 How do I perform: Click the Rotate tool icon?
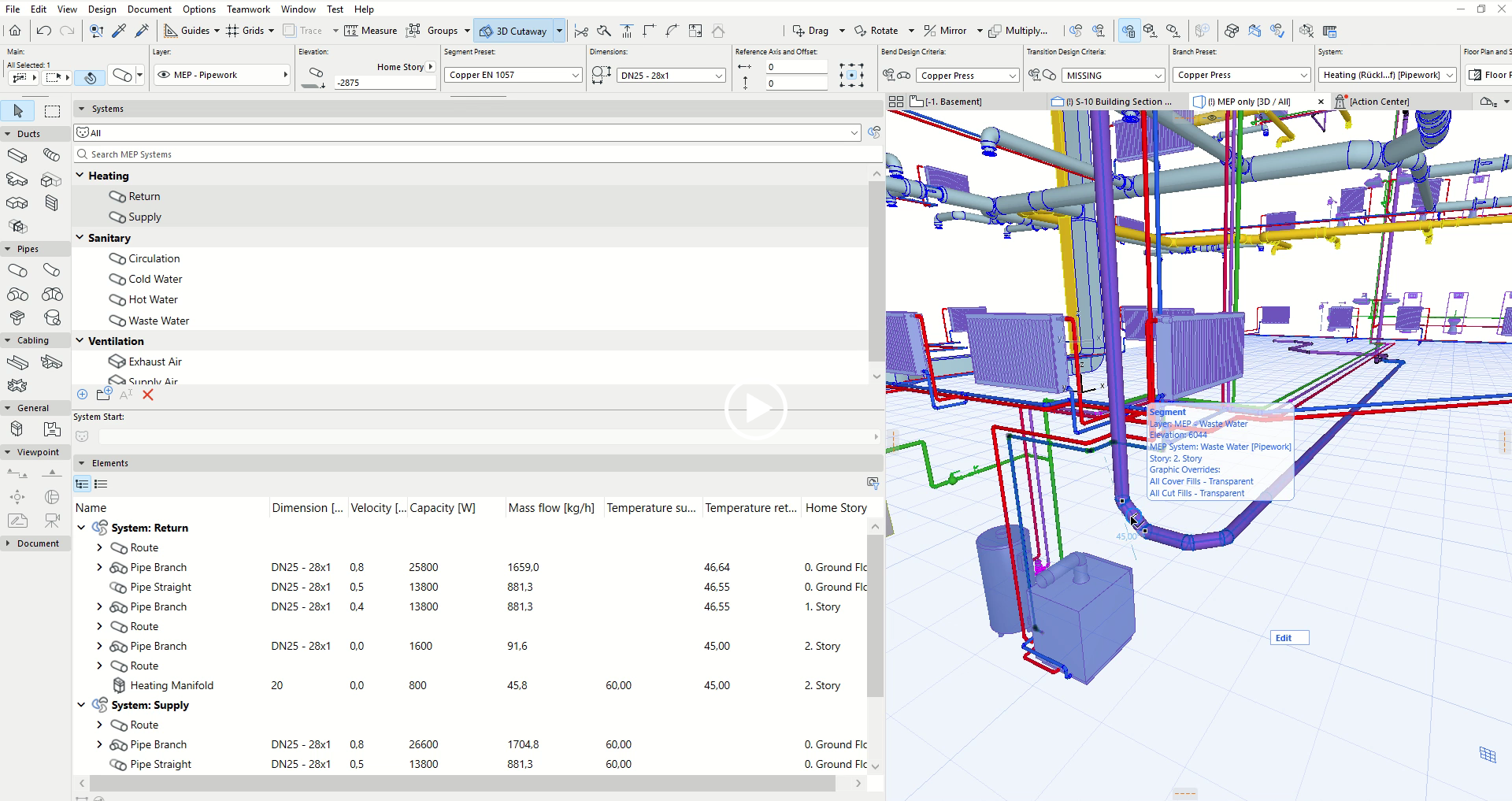[x=860, y=31]
